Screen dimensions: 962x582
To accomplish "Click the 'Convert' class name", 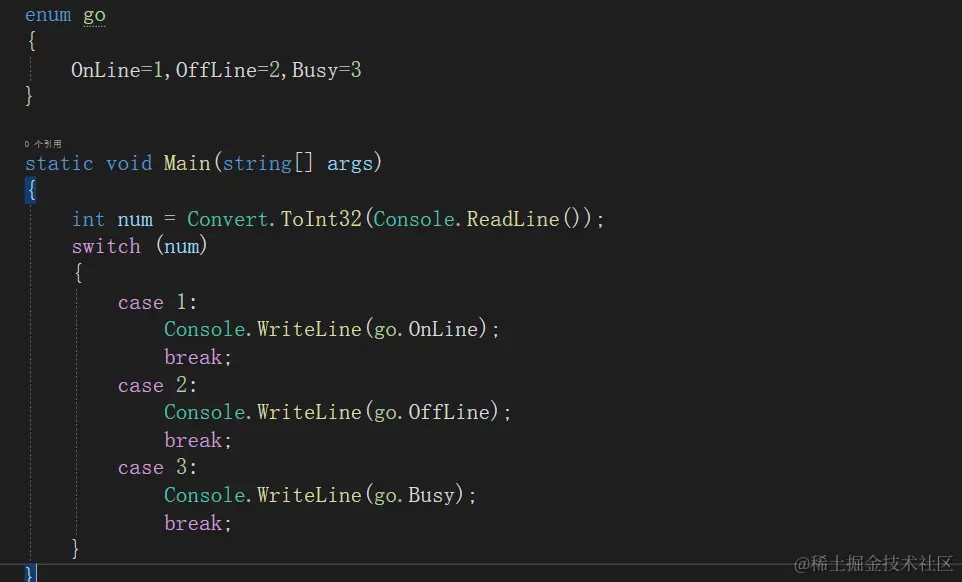I will click(x=228, y=219).
